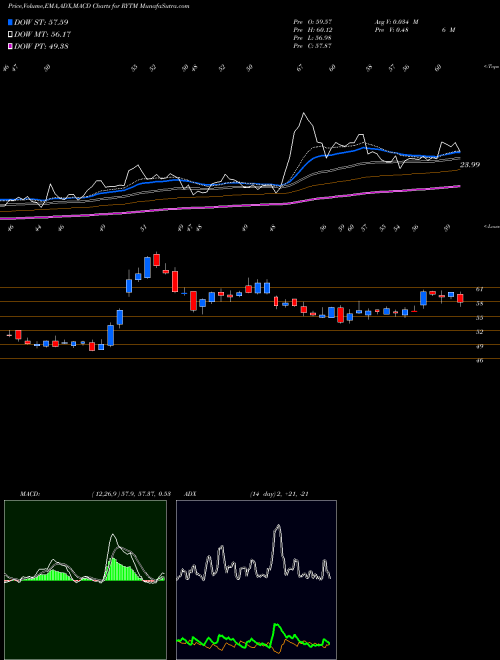The image size is (500, 660).
Task: Click the 61 price axis label
Action: [x=479, y=289]
